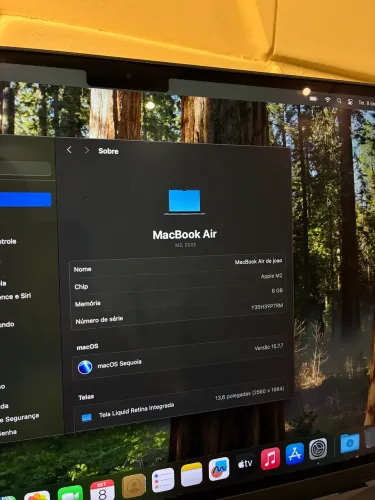Open Freeform from the Dock

click(219, 469)
